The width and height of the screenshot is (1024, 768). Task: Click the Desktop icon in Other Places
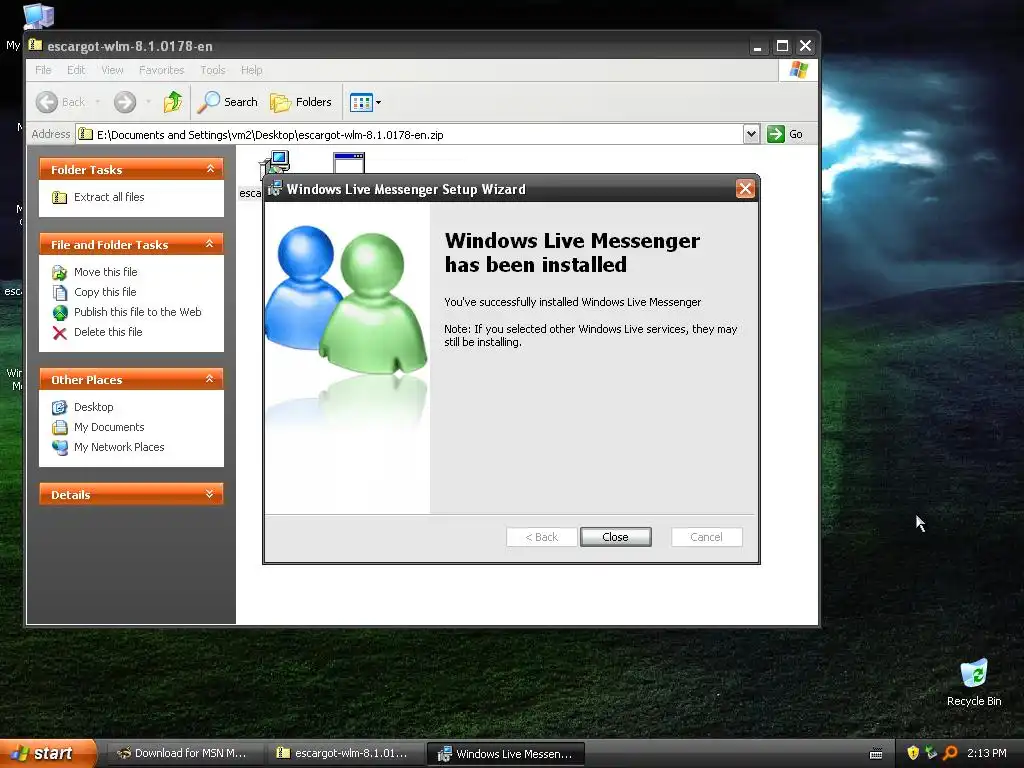click(59, 408)
